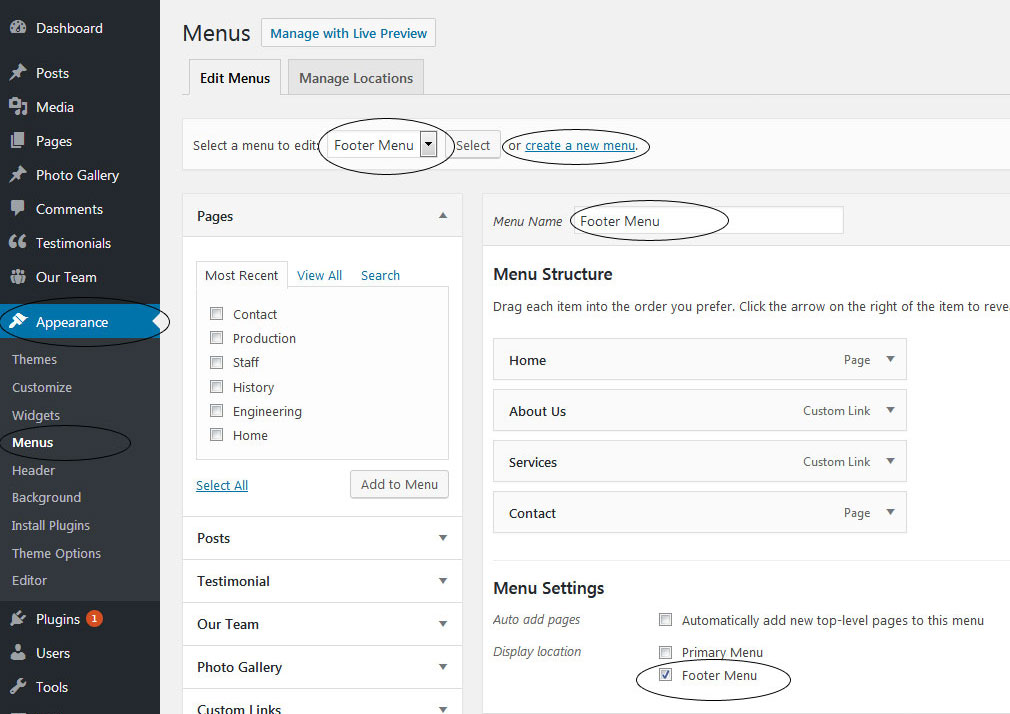The image size is (1010, 714).
Task: Switch to the View All pages tab
Action: point(319,275)
